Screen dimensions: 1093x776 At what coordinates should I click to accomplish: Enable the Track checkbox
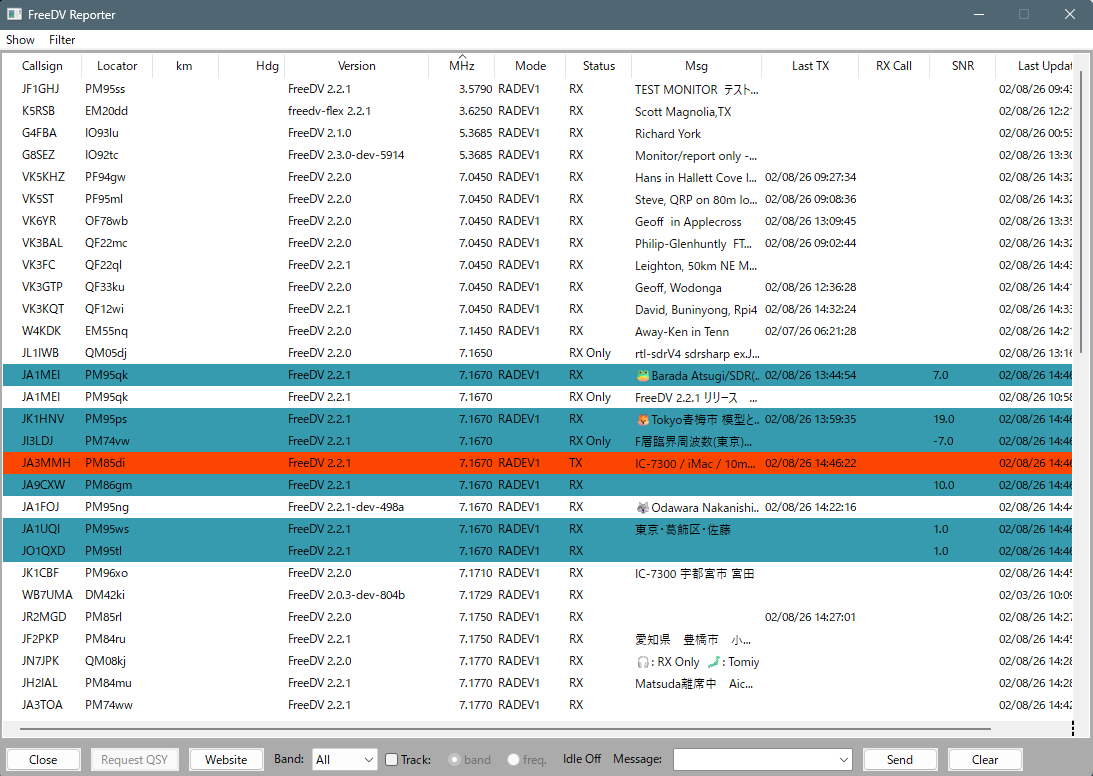tap(392, 760)
